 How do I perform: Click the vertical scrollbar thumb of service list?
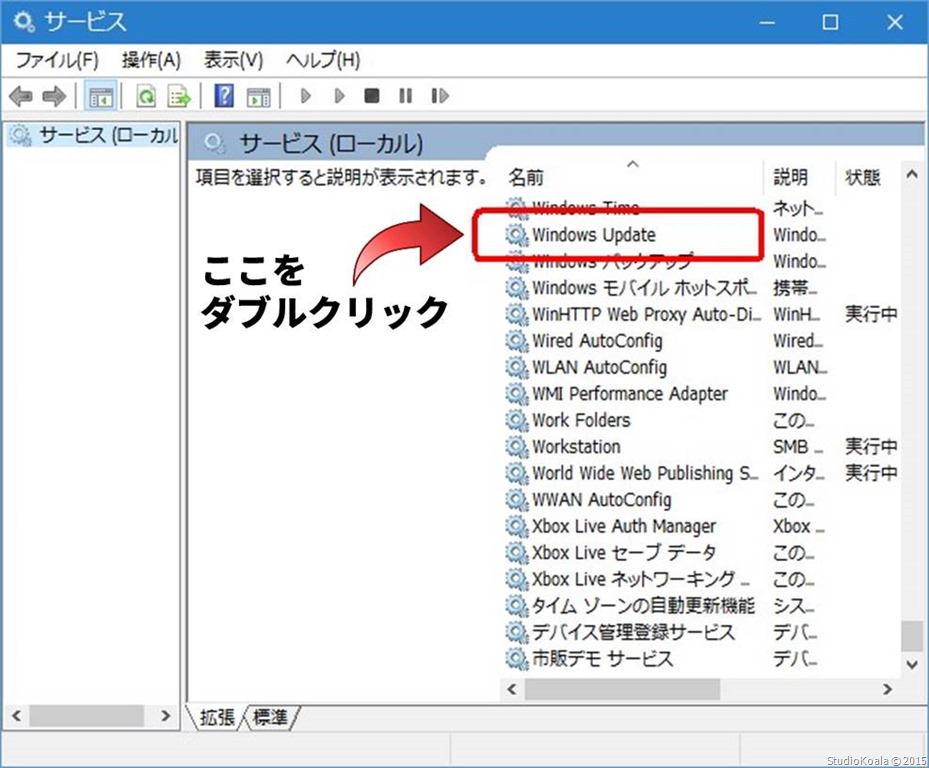coord(912,635)
